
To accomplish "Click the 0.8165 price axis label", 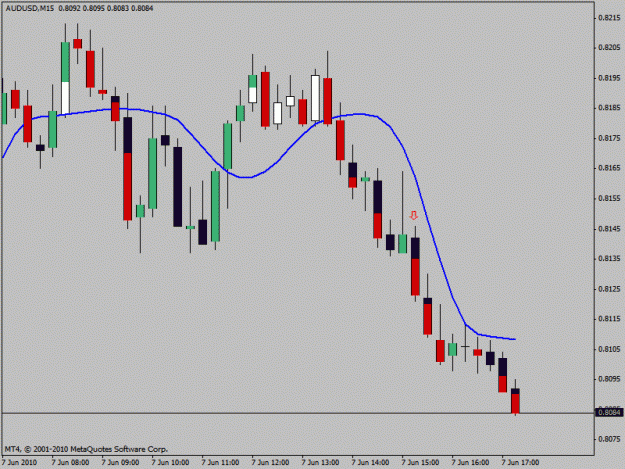I will [609, 168].
